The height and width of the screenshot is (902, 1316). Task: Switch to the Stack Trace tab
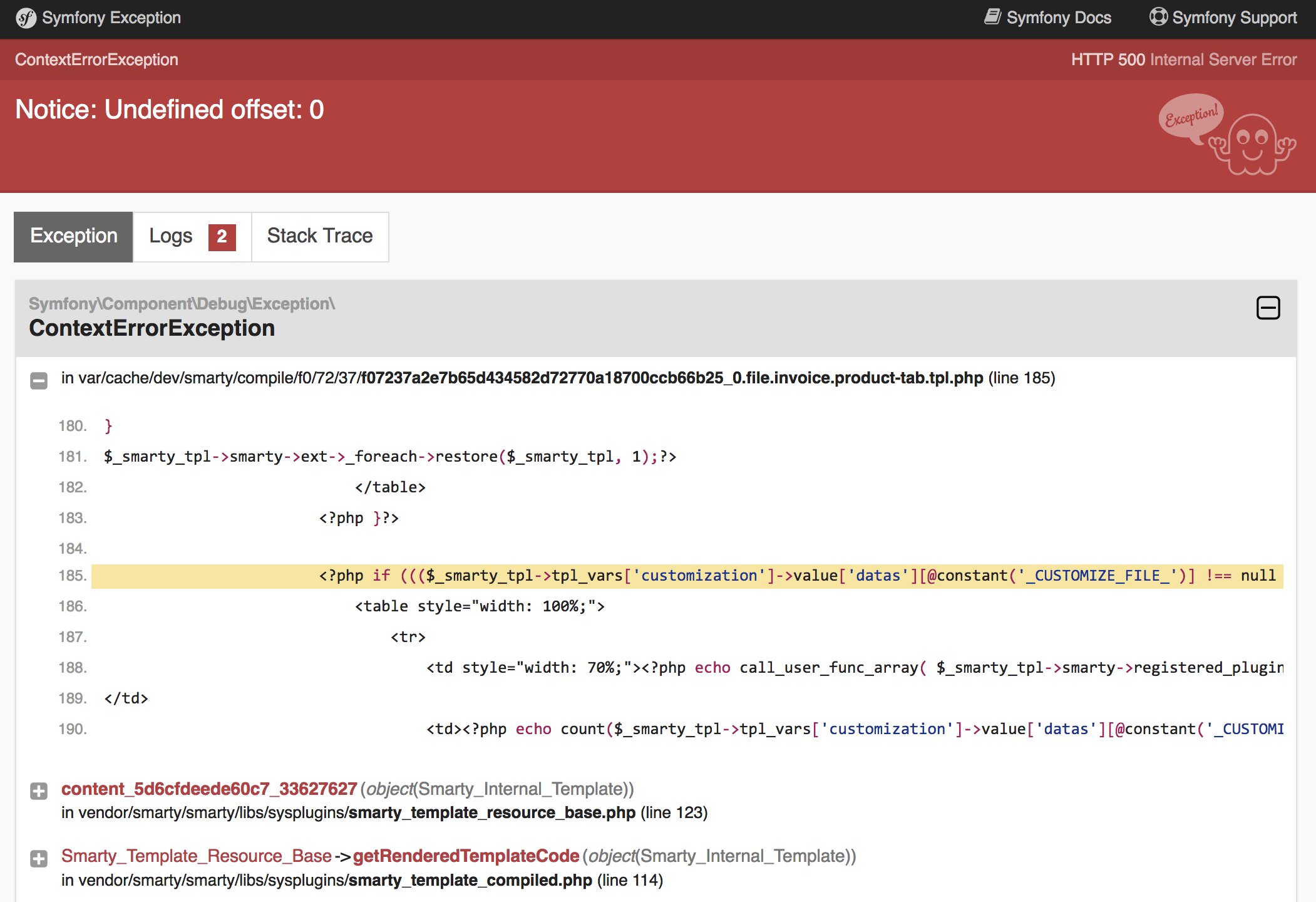[x=320, y=236]
